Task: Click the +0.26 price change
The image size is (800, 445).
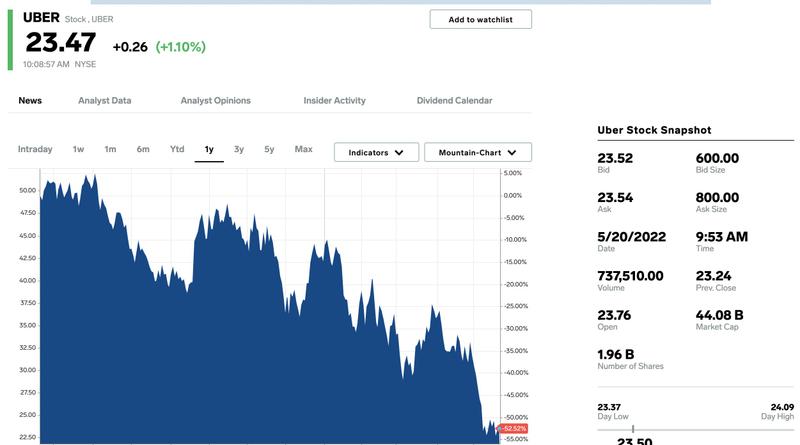Action: pyautogui.click(x=130, y=47)
